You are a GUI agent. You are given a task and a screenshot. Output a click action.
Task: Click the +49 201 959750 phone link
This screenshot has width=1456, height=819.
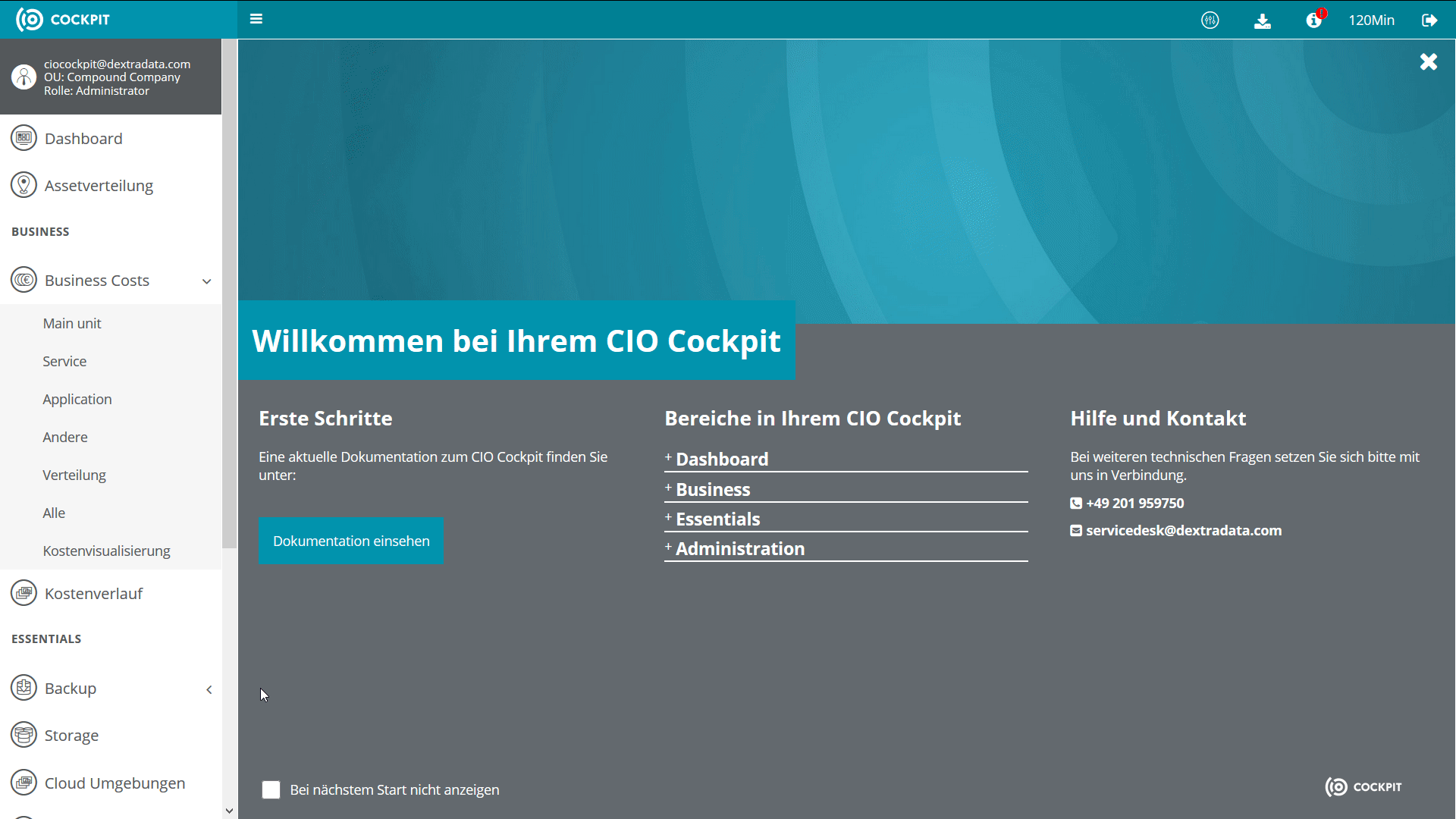point(1134,504)
